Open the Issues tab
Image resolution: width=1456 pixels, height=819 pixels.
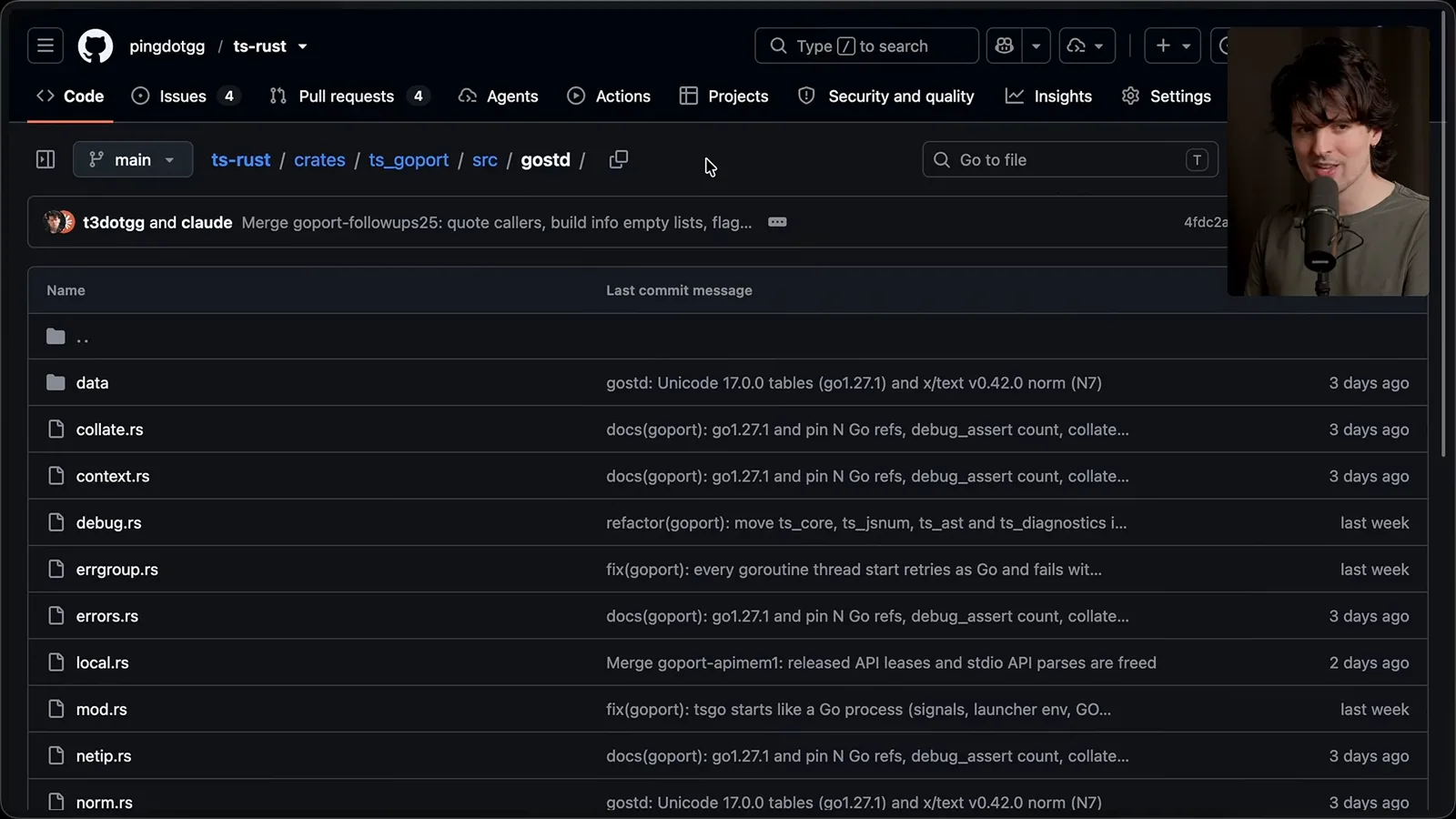[186, 96]
